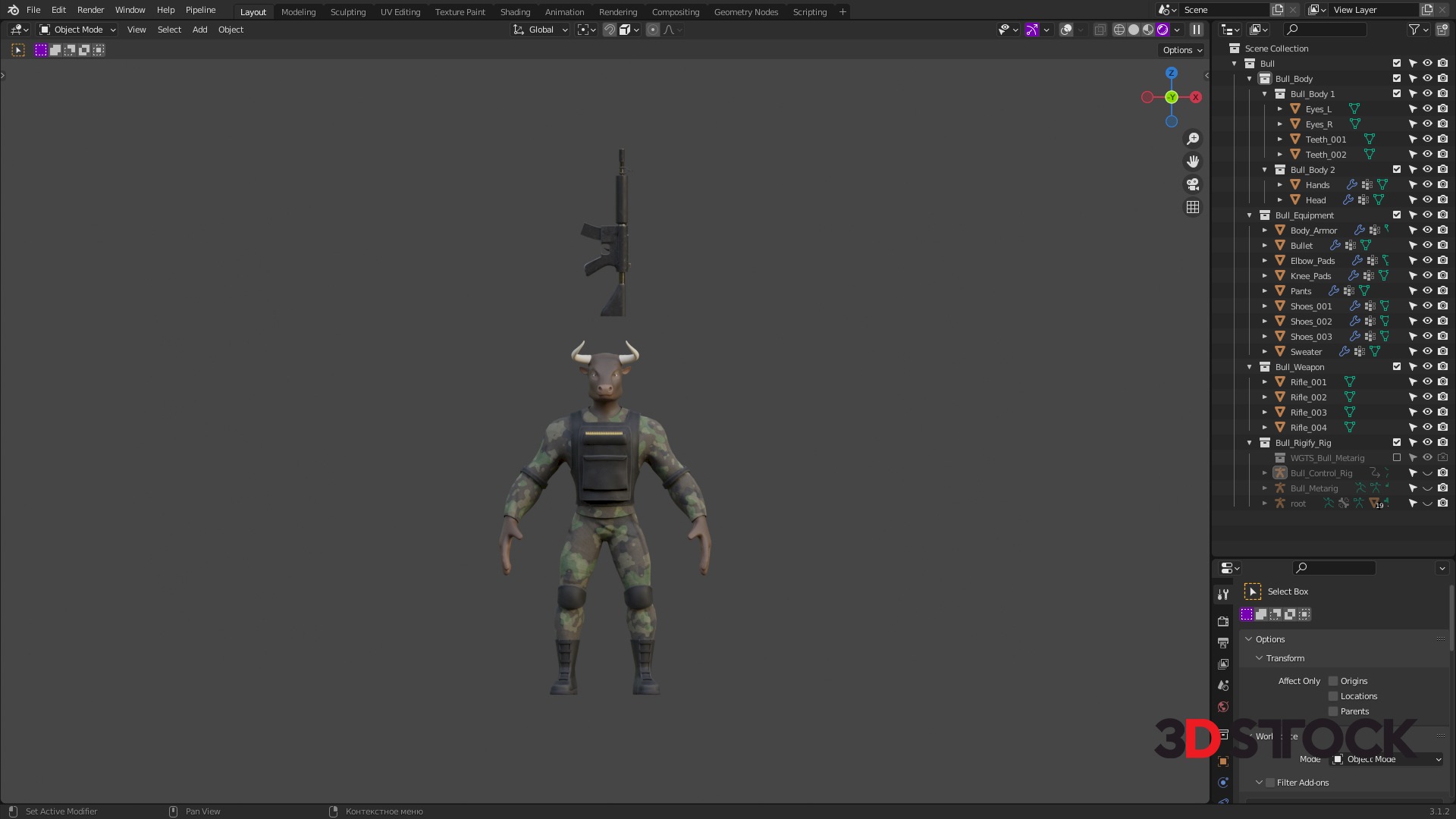Toggle the camera view icon
This screenshot has height=819, width=1456.
click(x=1193, y=184)
